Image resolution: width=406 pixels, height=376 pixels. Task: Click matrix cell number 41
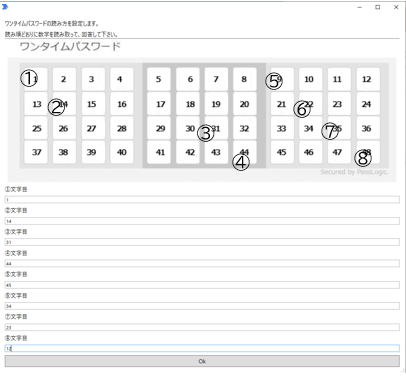(159, 152)
